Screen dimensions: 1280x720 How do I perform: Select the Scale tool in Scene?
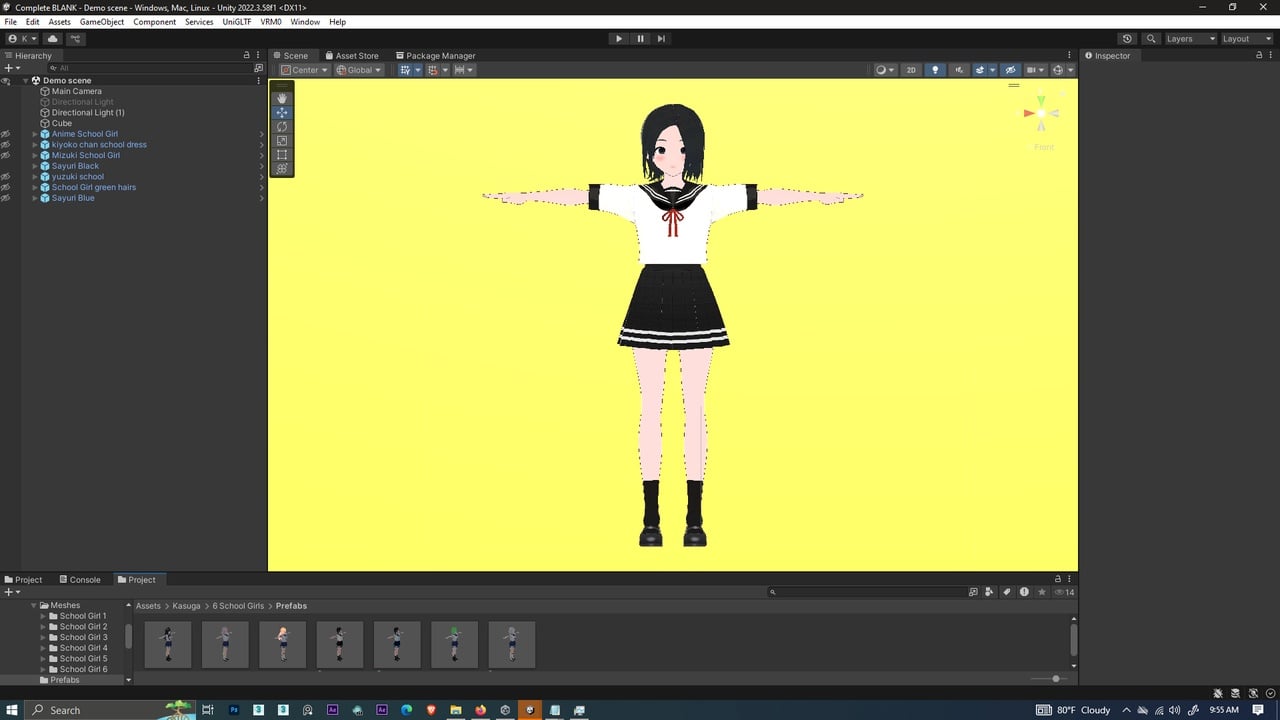click(282, 141)
